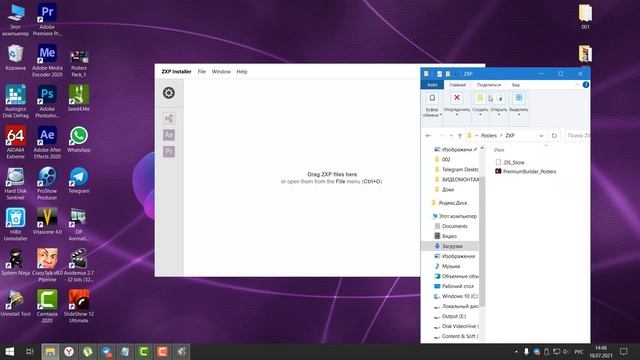Select the all-products icon in ZXP Installer sidebar
640x360 pixels.
click(169, 118)
